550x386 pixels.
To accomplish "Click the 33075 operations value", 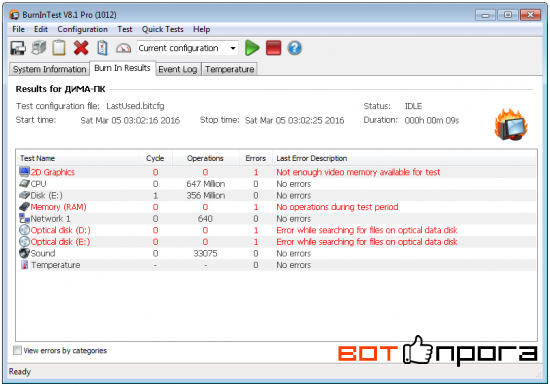I will 205,253.
